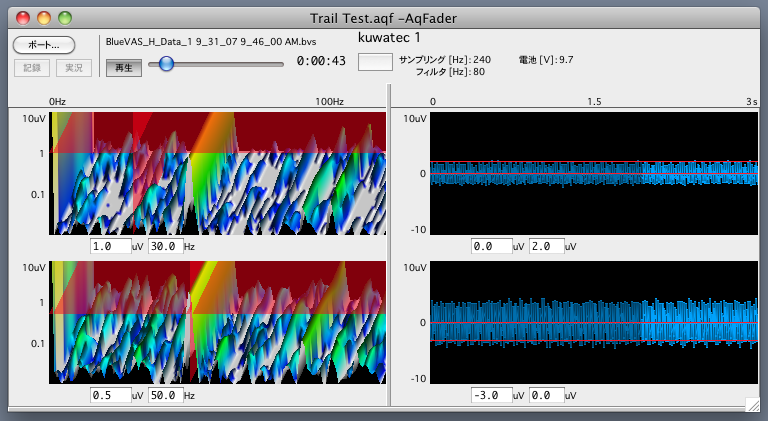Click the 1.0 uV threshold field
Screen dimensions: 768x421
click(110, 246)
